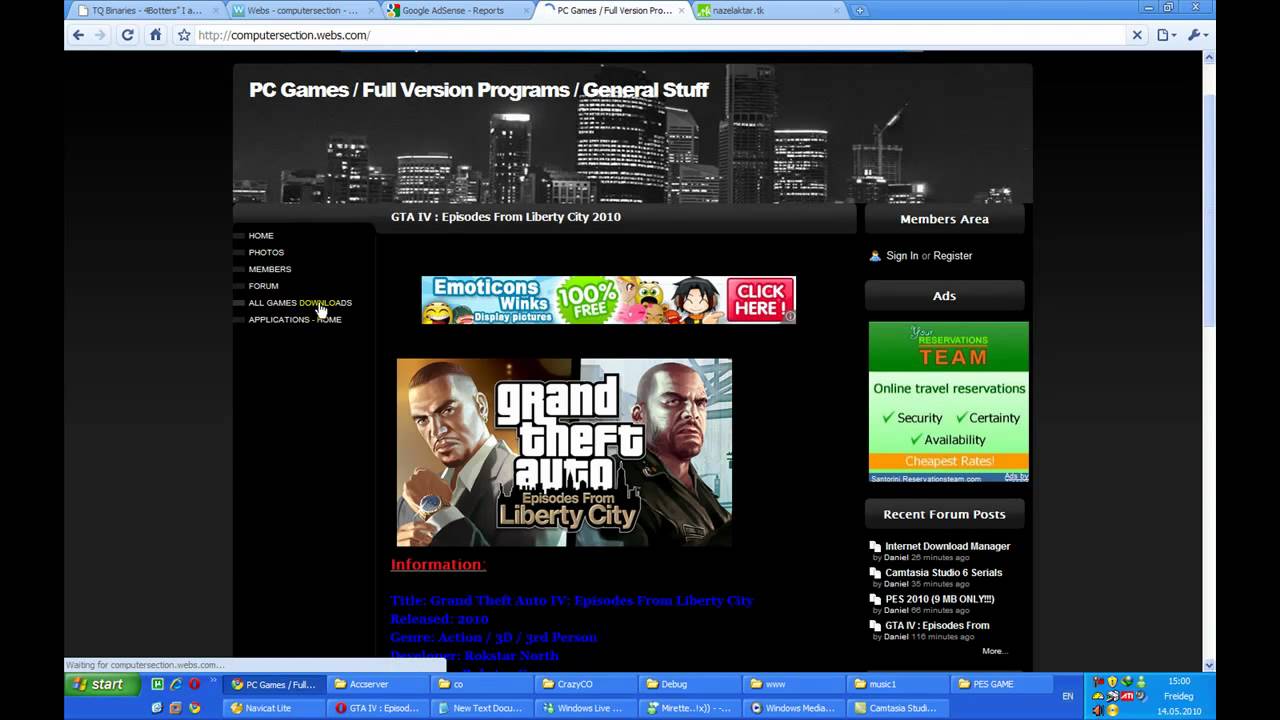
Task: Open the PHOTOS sidebar link
Action: coord(266,253)
